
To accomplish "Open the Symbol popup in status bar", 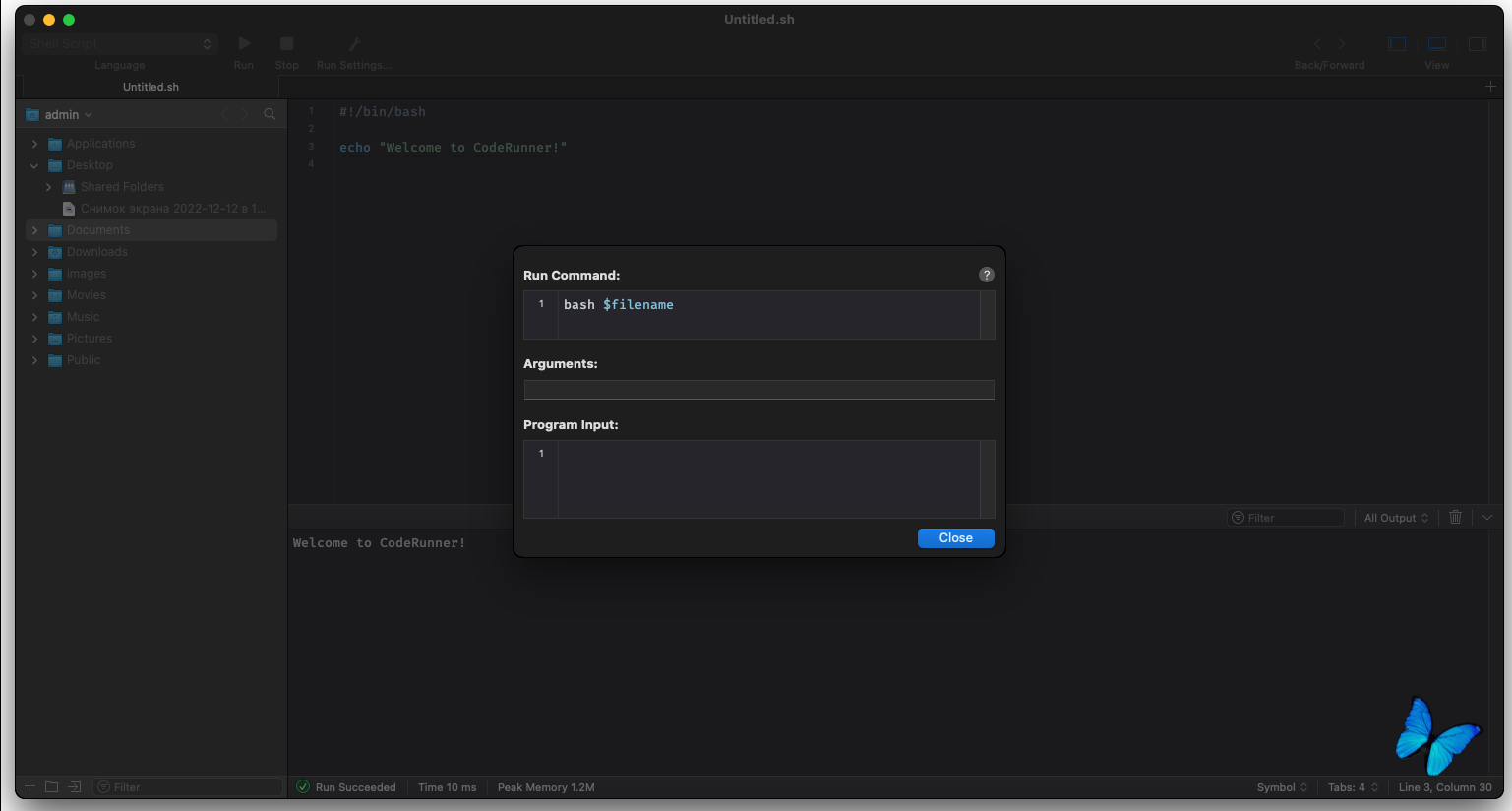I will 1282,787.
